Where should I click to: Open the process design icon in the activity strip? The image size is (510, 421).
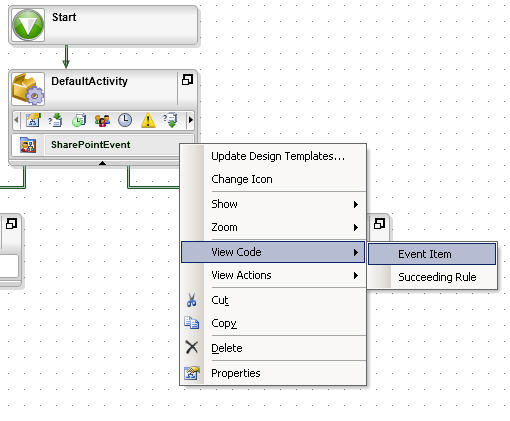[x=33, y=120]
